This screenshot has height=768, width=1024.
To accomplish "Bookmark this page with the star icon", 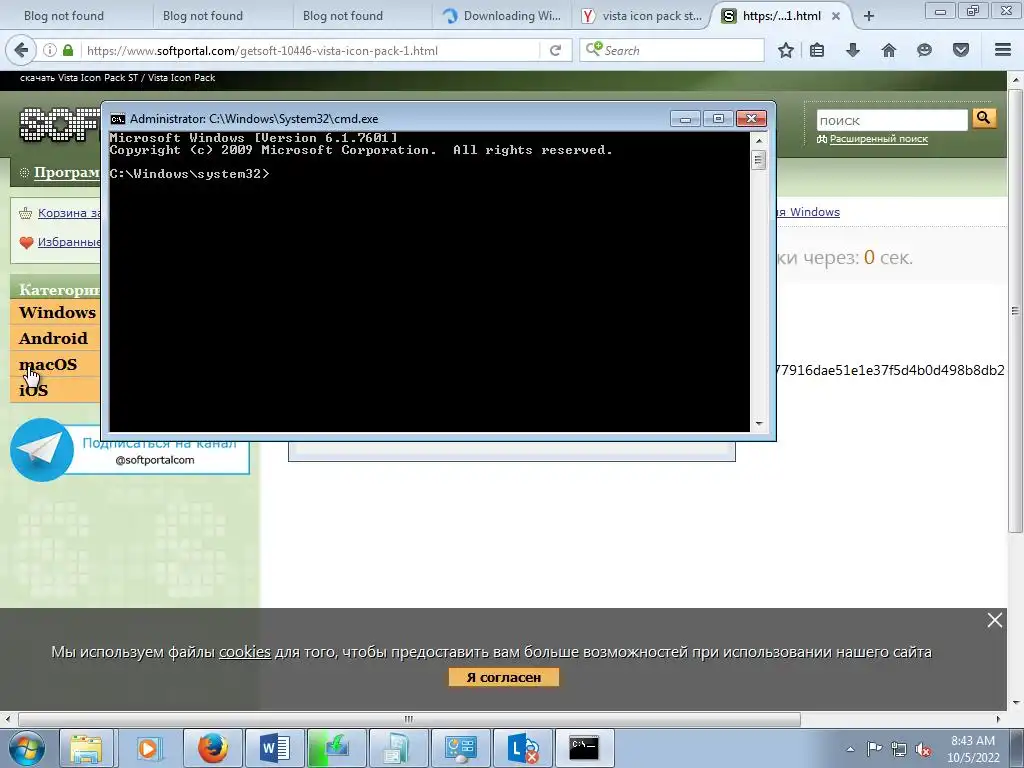I will [x=786, y=50].
